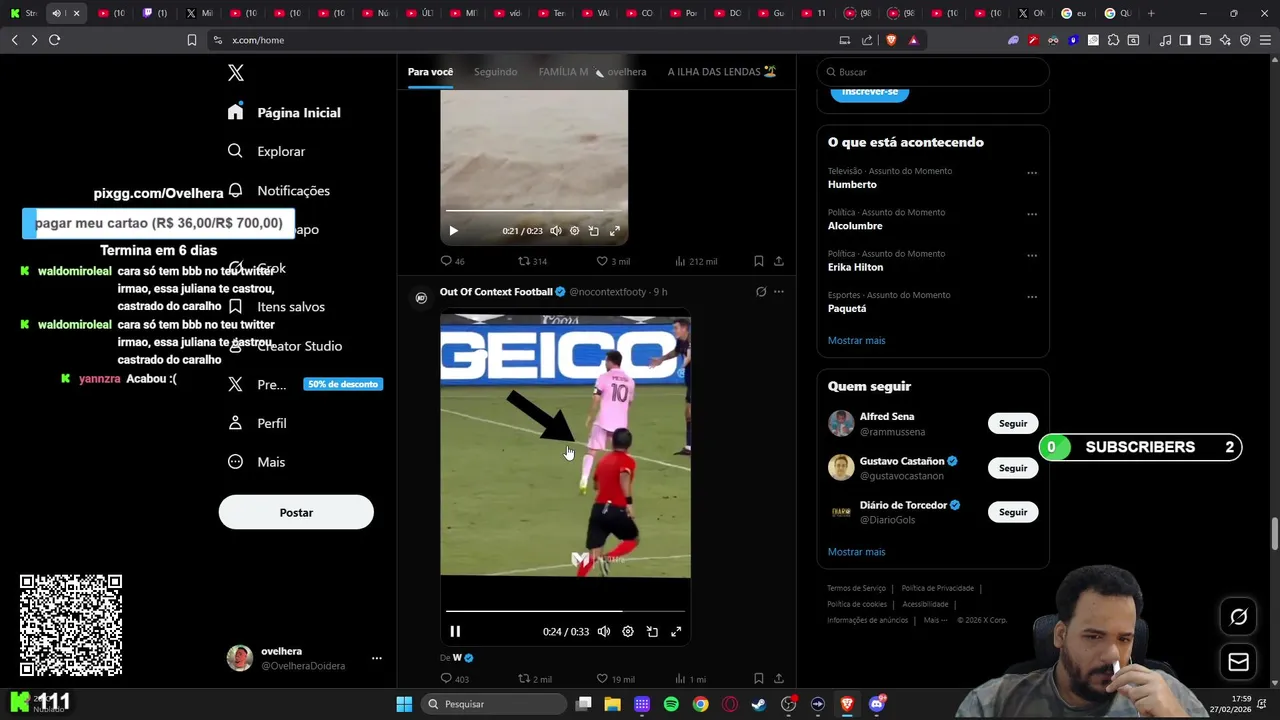This screenshot has height=720, width=1280.
Task: Open the floating messages envelope button
Action: coord(1238,662)
